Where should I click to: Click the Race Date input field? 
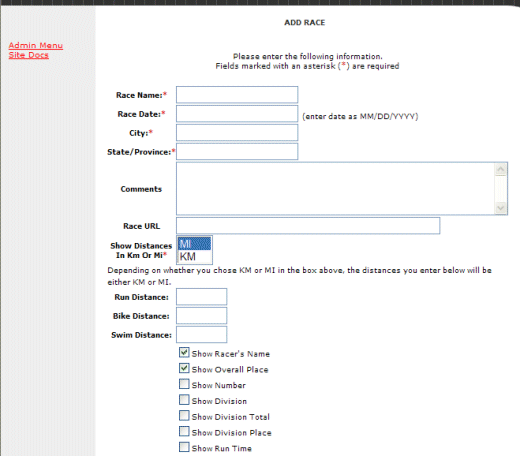click(x=237, y=114)
